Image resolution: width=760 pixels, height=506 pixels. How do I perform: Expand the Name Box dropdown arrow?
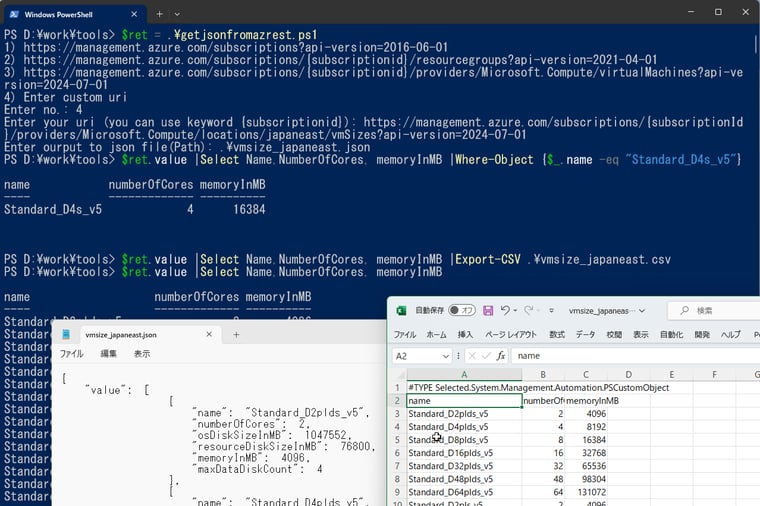(445, 357)
